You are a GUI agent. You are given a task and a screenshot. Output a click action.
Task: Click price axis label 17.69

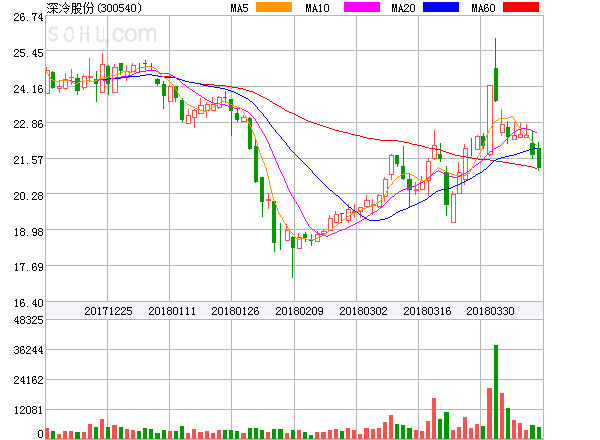[28, 267]
